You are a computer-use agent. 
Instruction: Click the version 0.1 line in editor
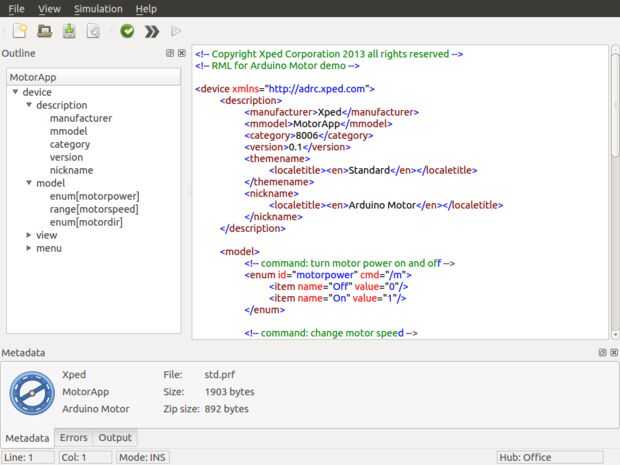[297, 147]
